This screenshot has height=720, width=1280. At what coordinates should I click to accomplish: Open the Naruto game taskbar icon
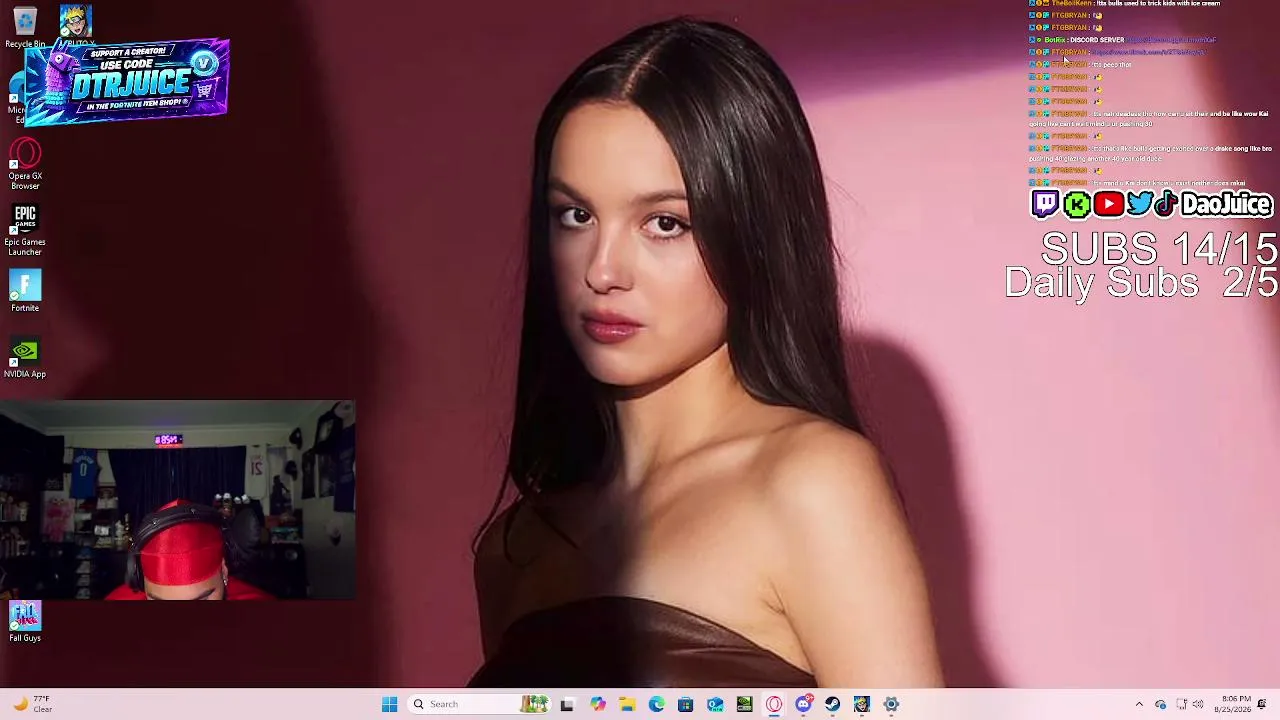pos(862,704)
